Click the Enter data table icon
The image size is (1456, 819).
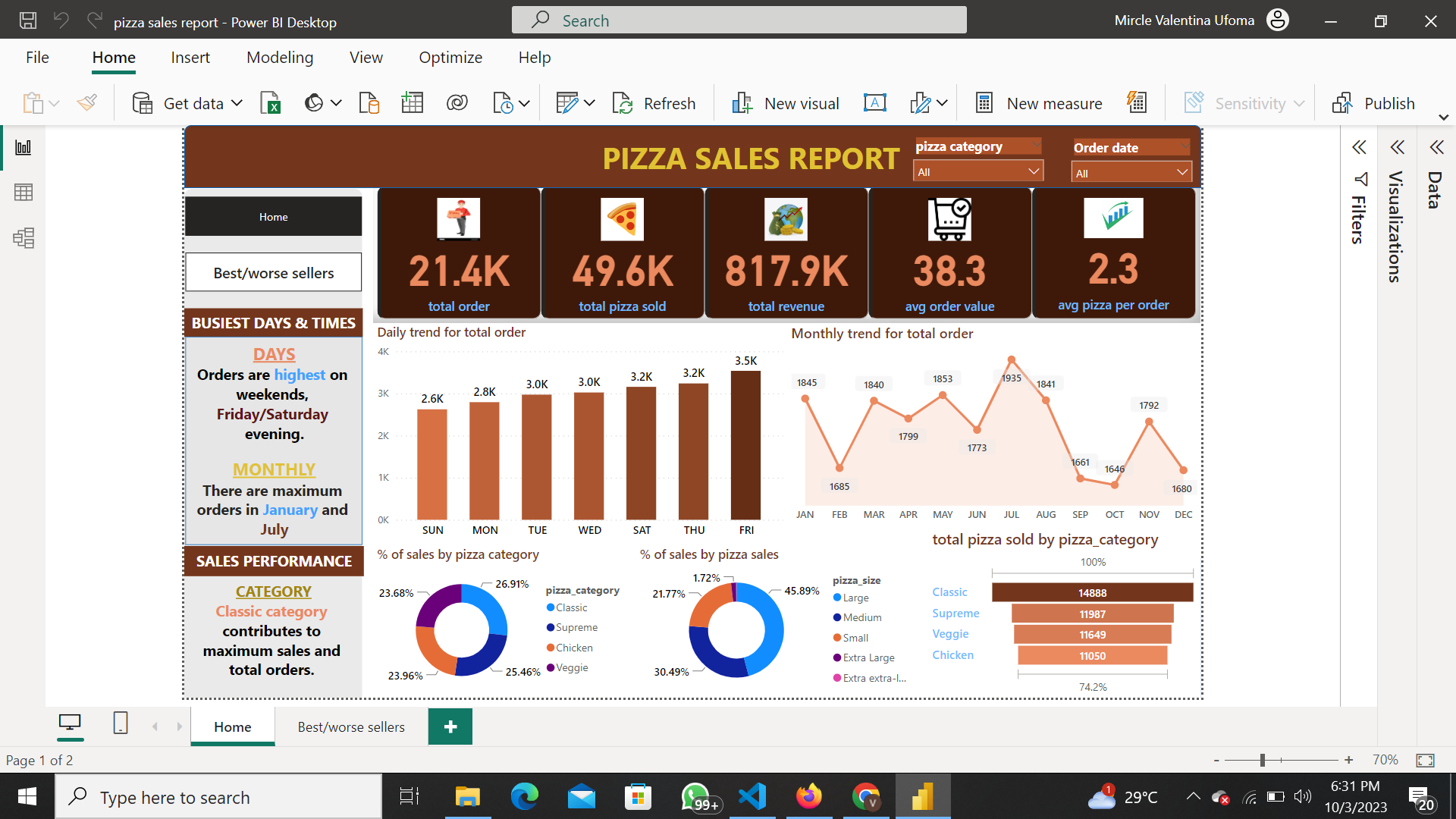coord(412,102)
